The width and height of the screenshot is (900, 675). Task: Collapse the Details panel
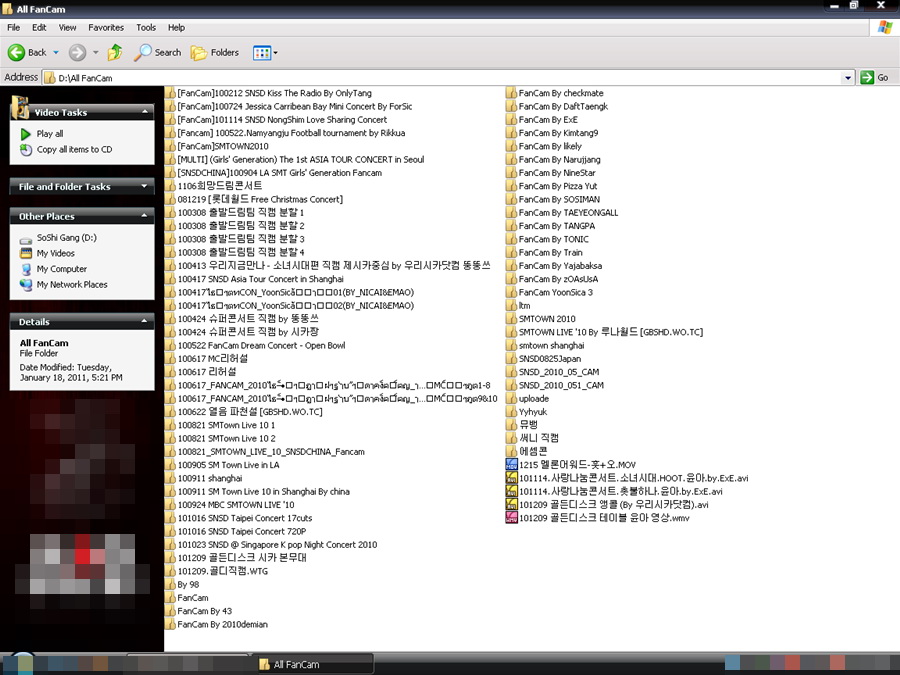[x=145, y=321]
